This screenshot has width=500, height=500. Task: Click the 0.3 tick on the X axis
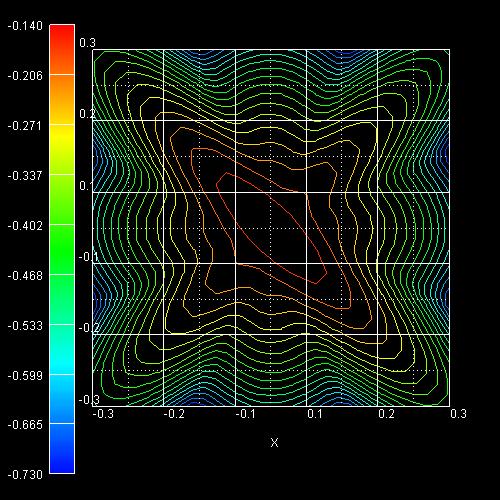[x=458, y=414]
